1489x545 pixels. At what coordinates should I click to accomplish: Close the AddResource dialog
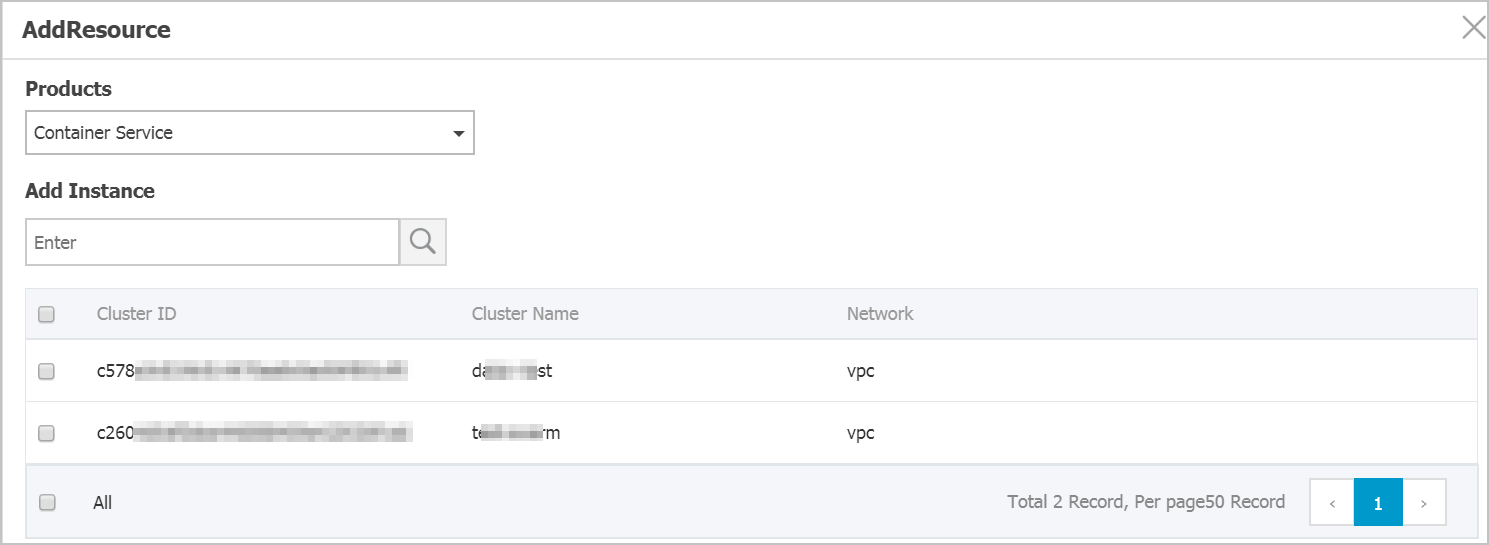point(1473,28)
